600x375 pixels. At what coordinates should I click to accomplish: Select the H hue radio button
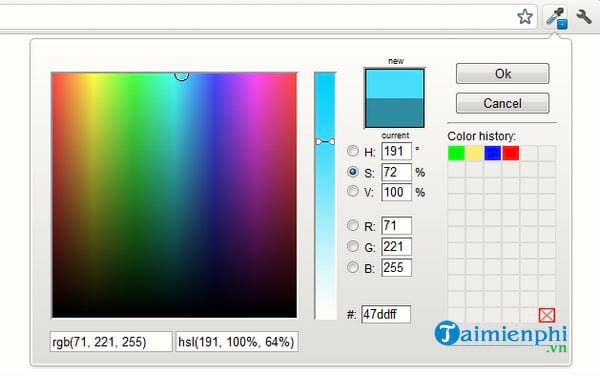pos(352,151)
